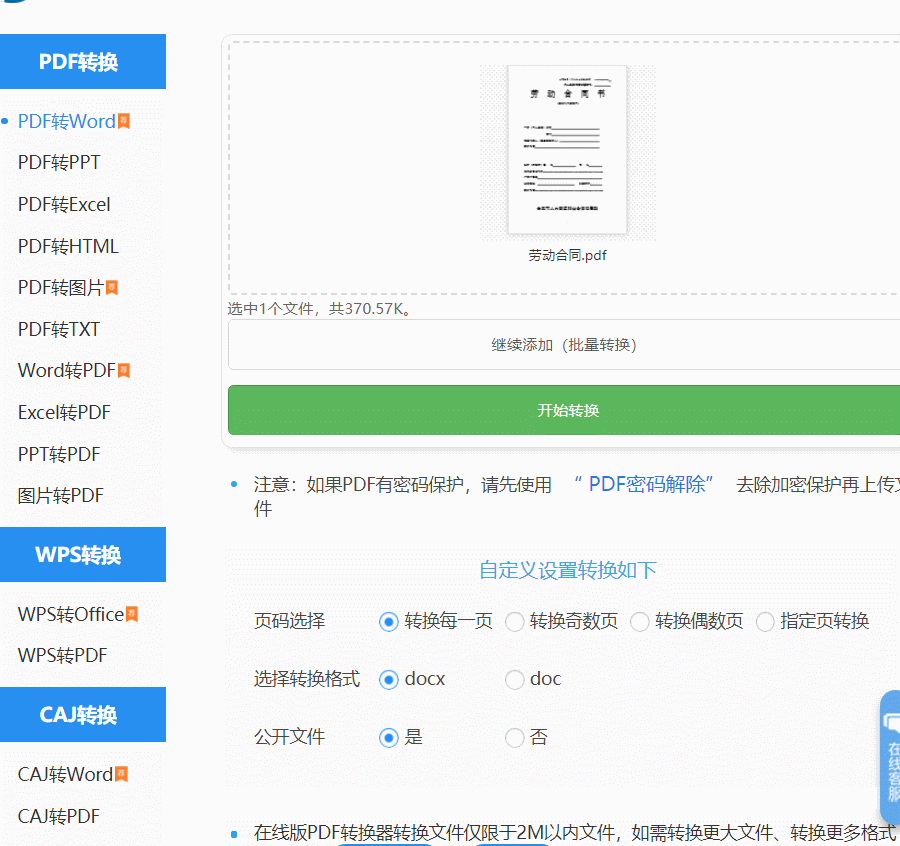This screenshot has height=846, width=900.
Task: Click 继续添加（批量转换）to add more files
Action: tap(566, 344)
